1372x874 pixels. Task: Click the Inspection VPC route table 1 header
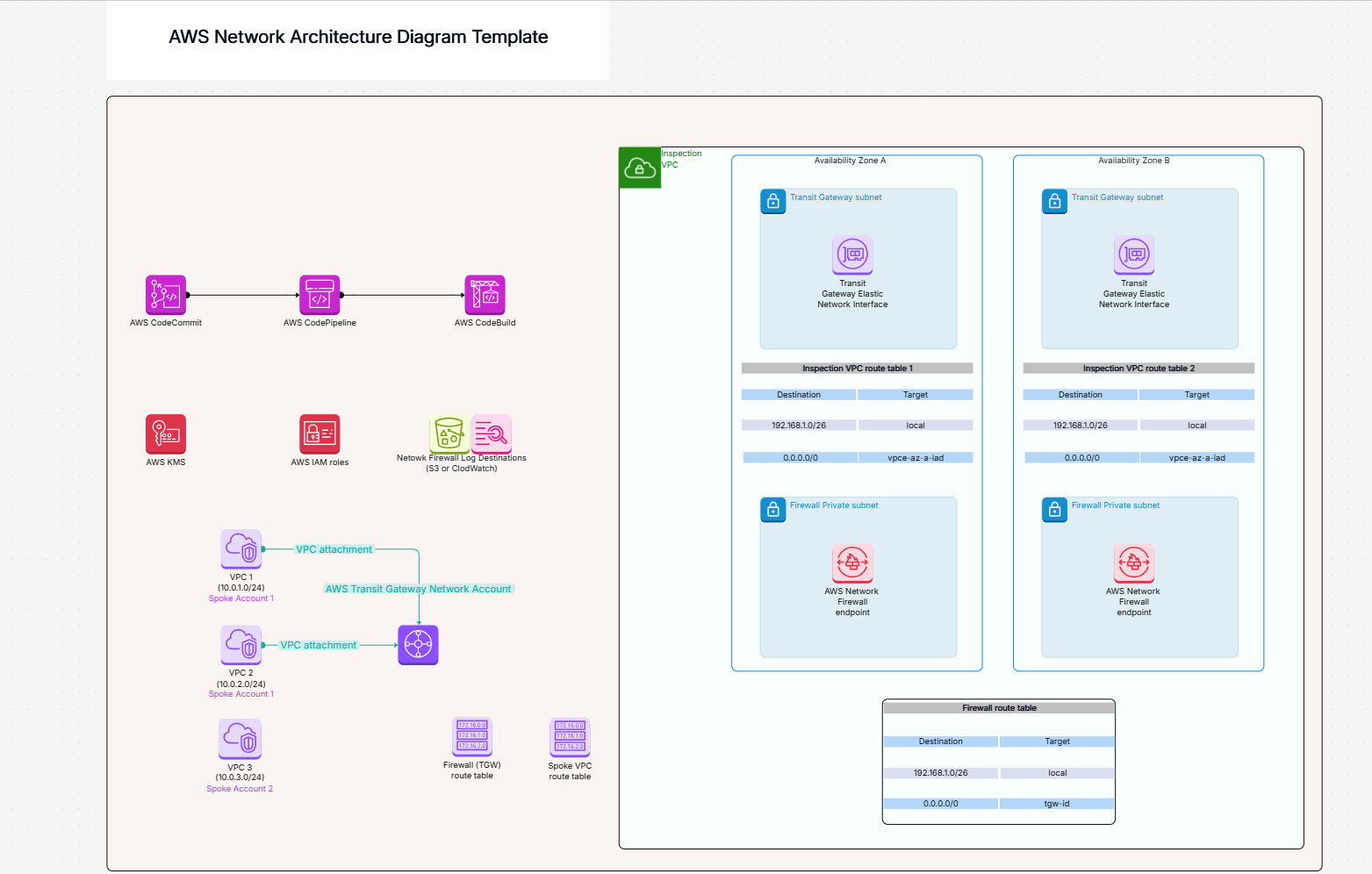[x=857, y=369]
